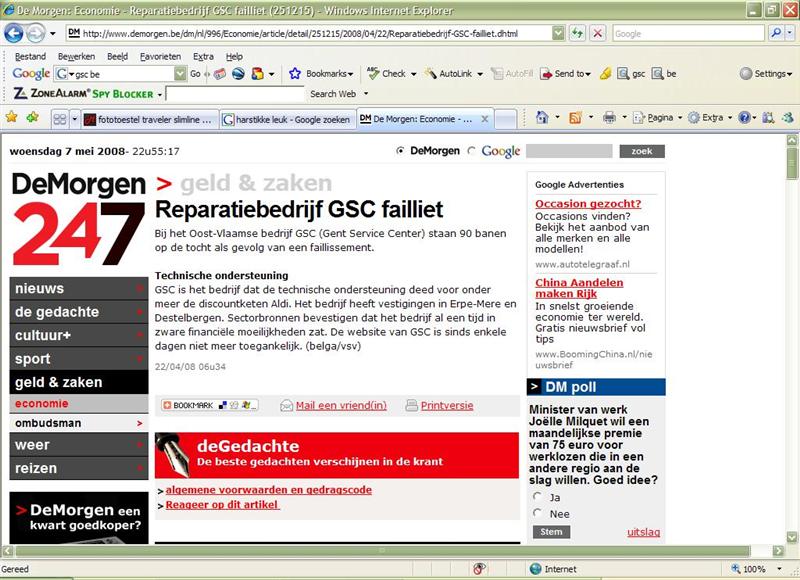Go back with the browser Back arrow

pos(14,34)
